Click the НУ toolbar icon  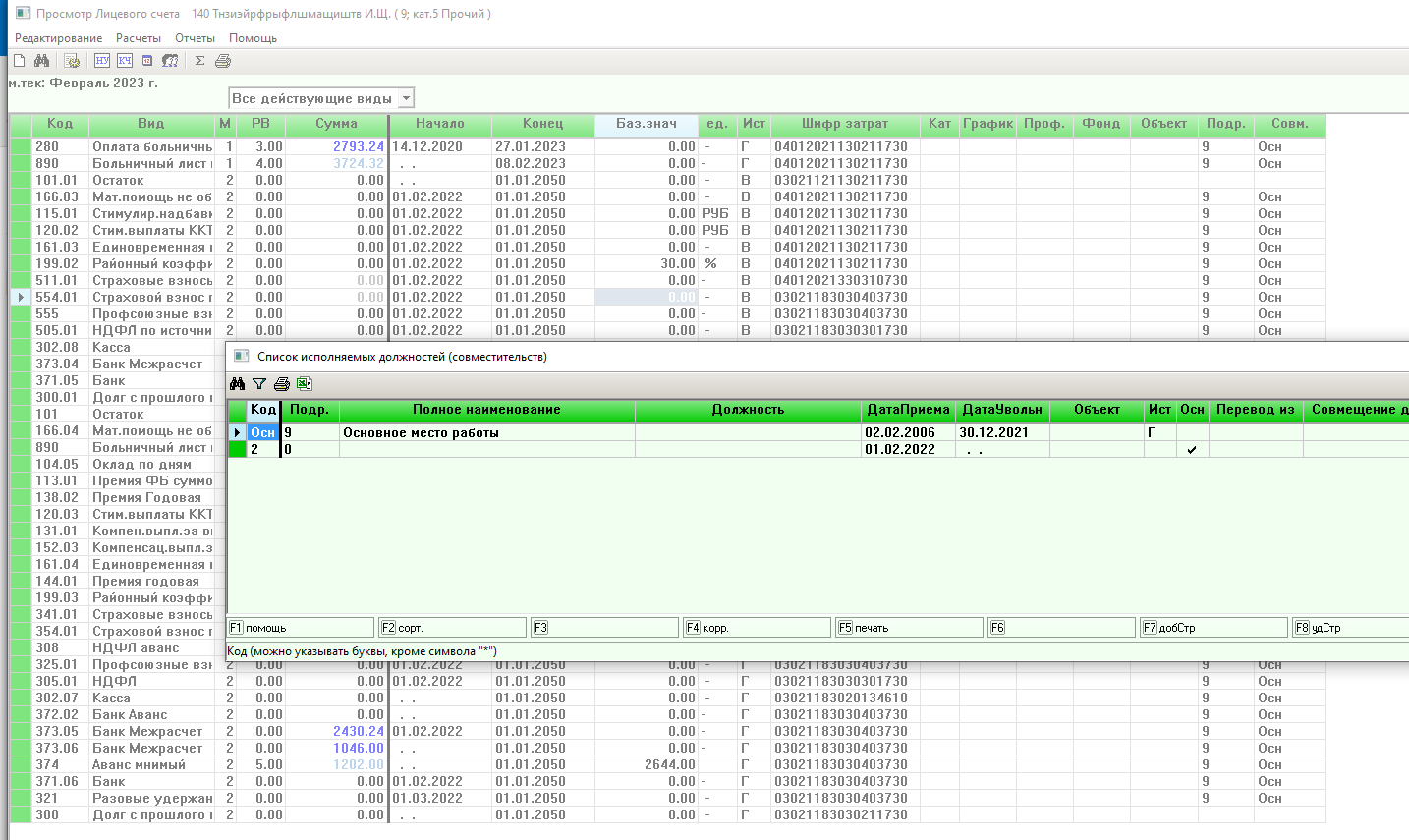click(x=102, y=61)
